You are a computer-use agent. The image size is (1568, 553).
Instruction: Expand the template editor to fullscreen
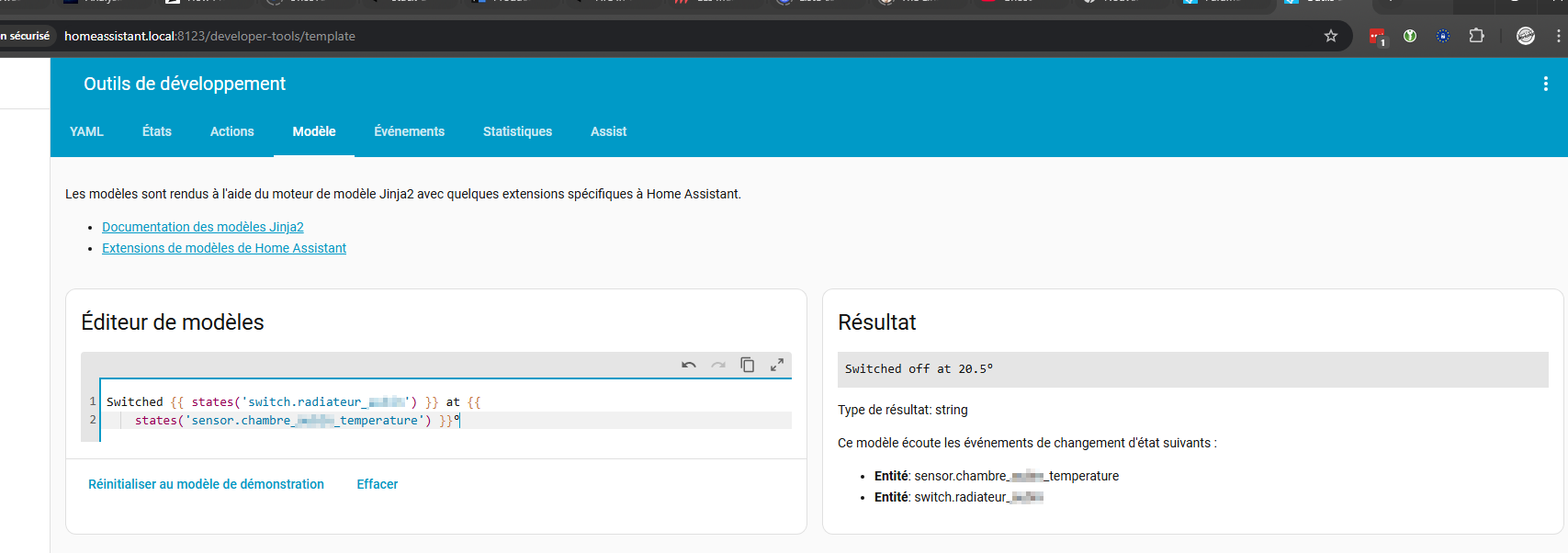tap(777, 365)
